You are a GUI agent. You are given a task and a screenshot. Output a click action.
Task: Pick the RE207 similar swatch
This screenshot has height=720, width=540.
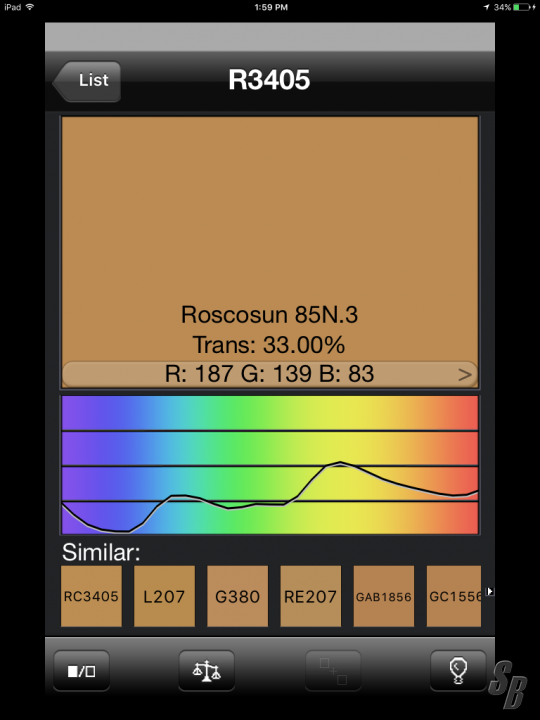point(310,596)
